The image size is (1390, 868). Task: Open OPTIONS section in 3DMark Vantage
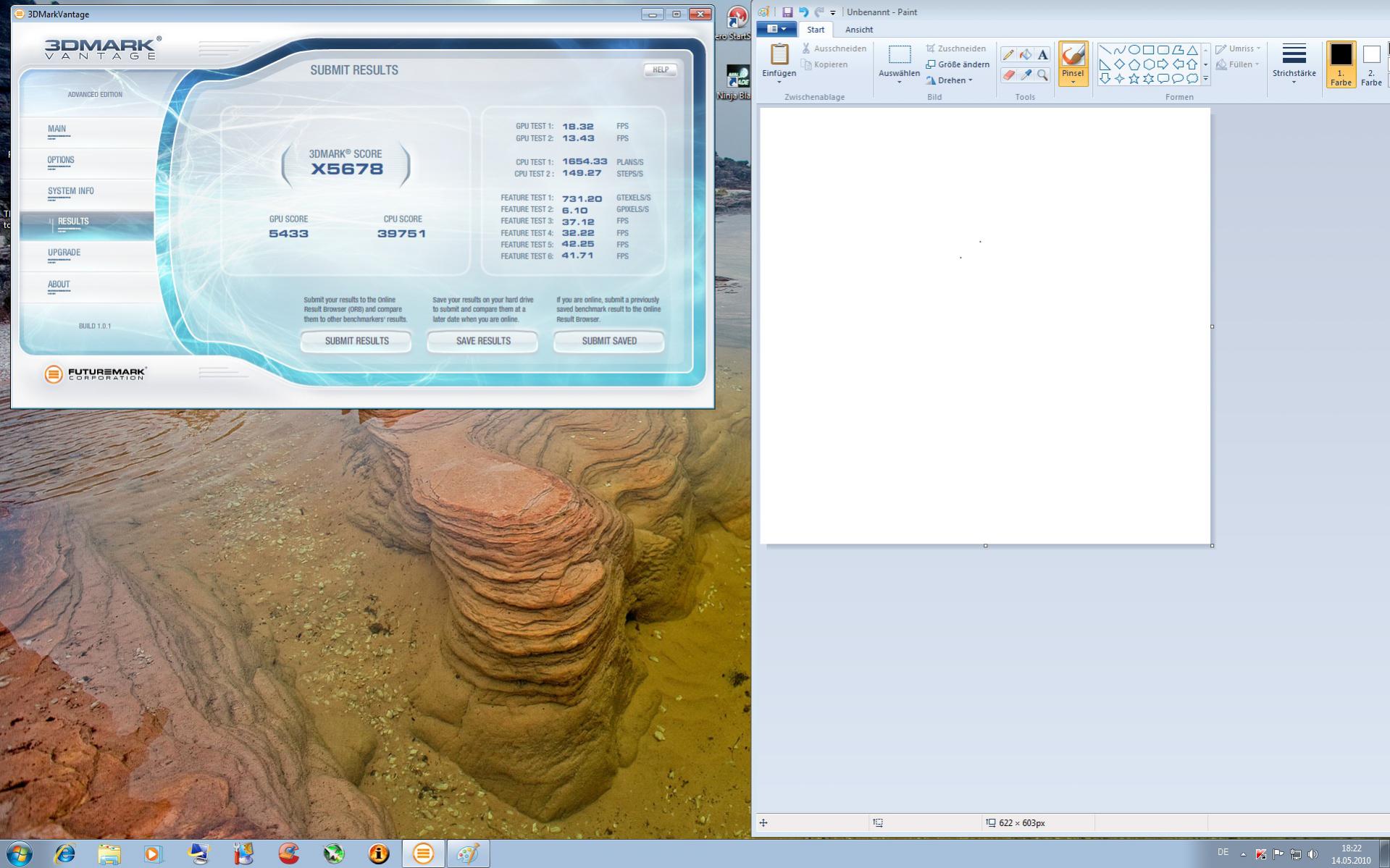(88, 161)
